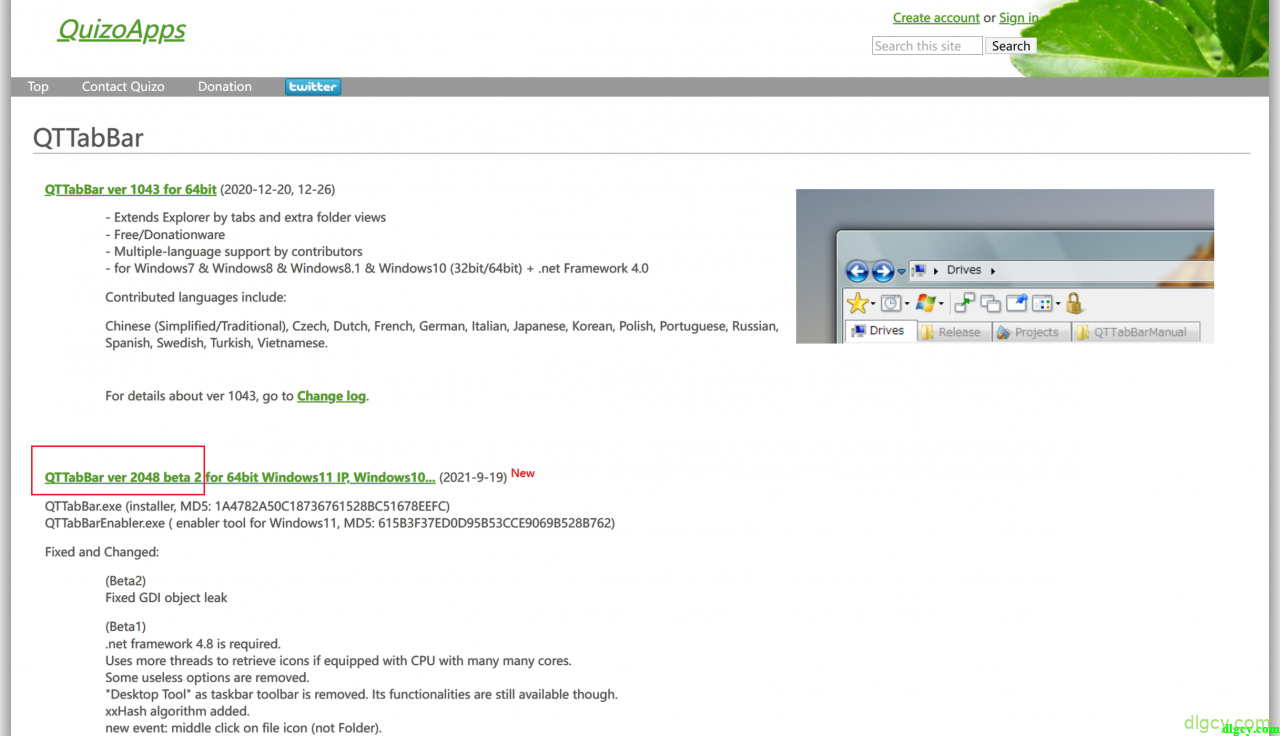
Task: Click the window with green arrow icon
Action: (x=965, y=303)
